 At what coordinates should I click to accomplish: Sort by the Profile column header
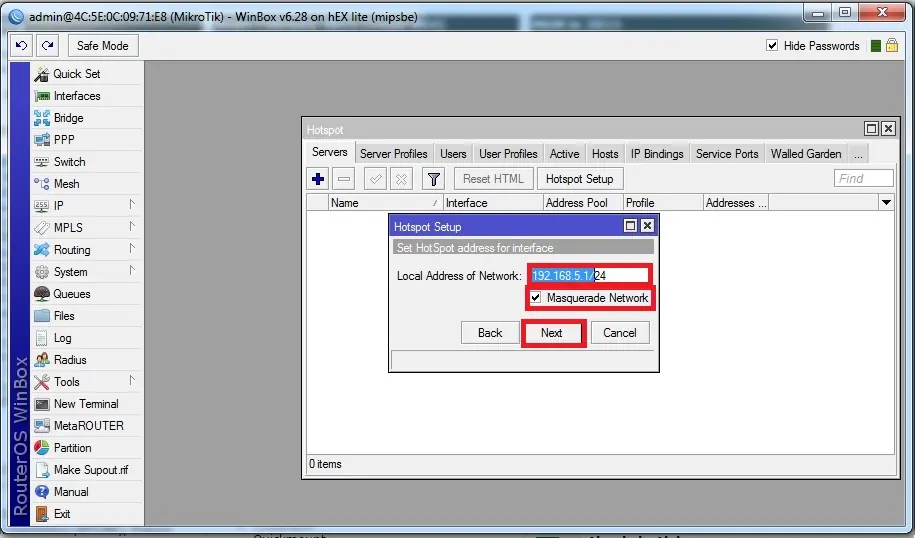(663, 202)
